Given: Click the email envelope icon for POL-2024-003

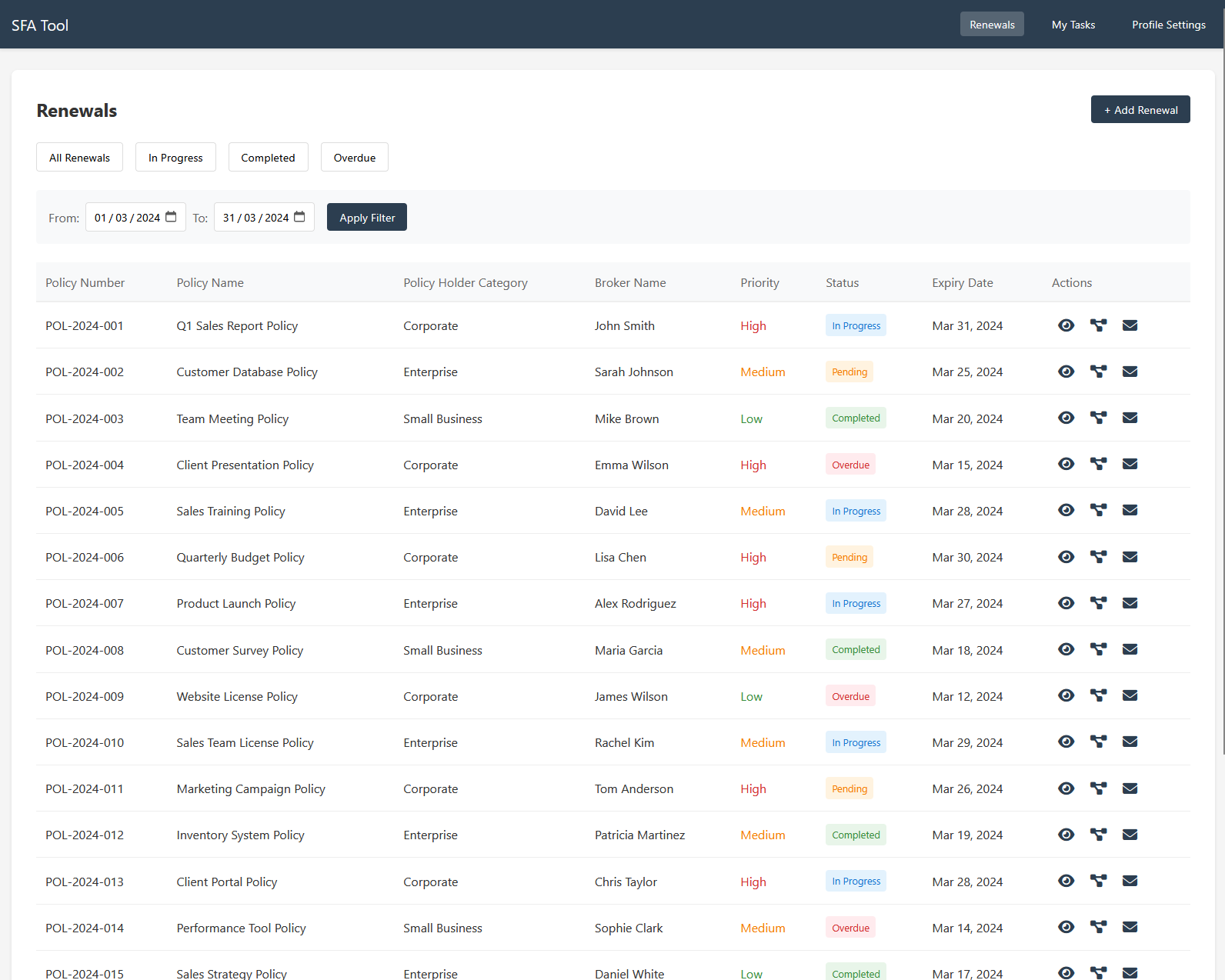Looking at the screenshot, I should 1130,418.
